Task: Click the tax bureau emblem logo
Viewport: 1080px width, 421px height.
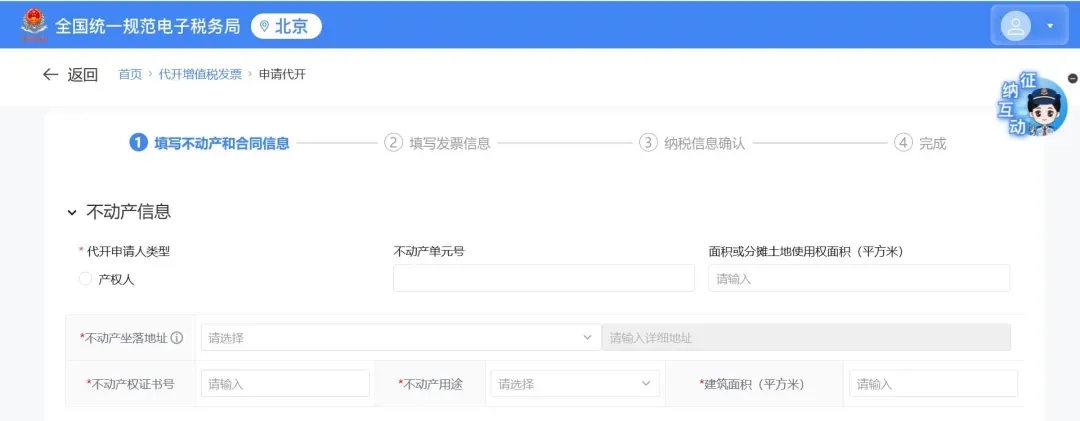Action: click(33, 25)
